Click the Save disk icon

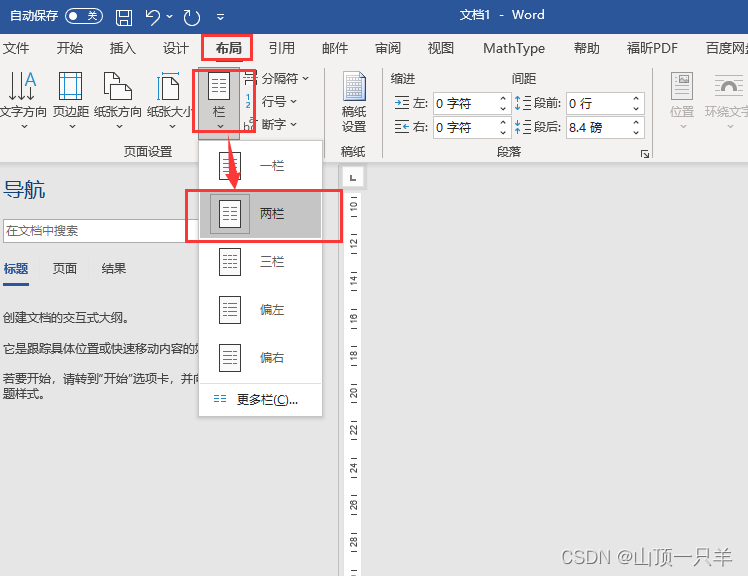coord(124,18)
